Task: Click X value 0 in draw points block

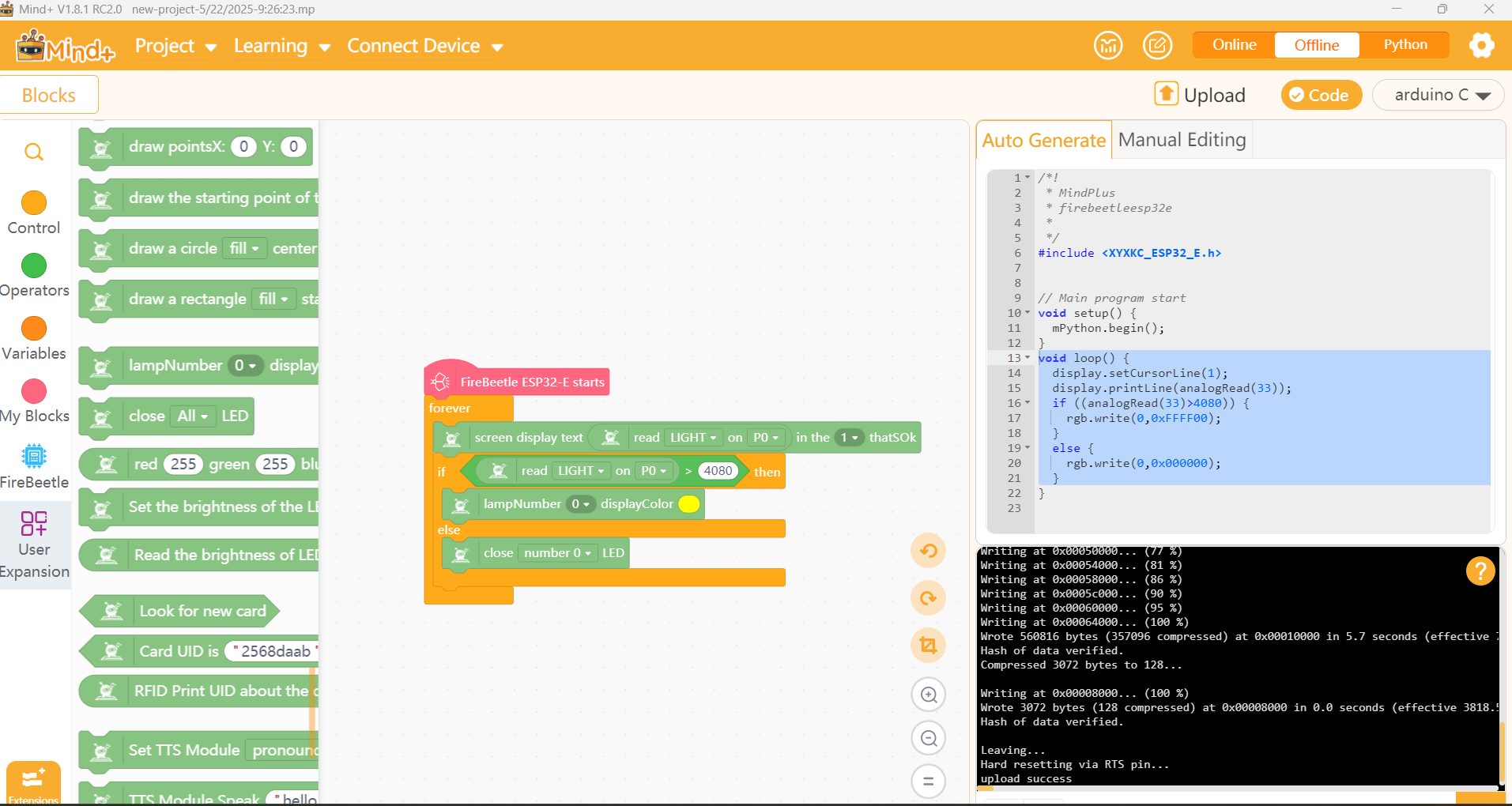Action: [243, 146]
